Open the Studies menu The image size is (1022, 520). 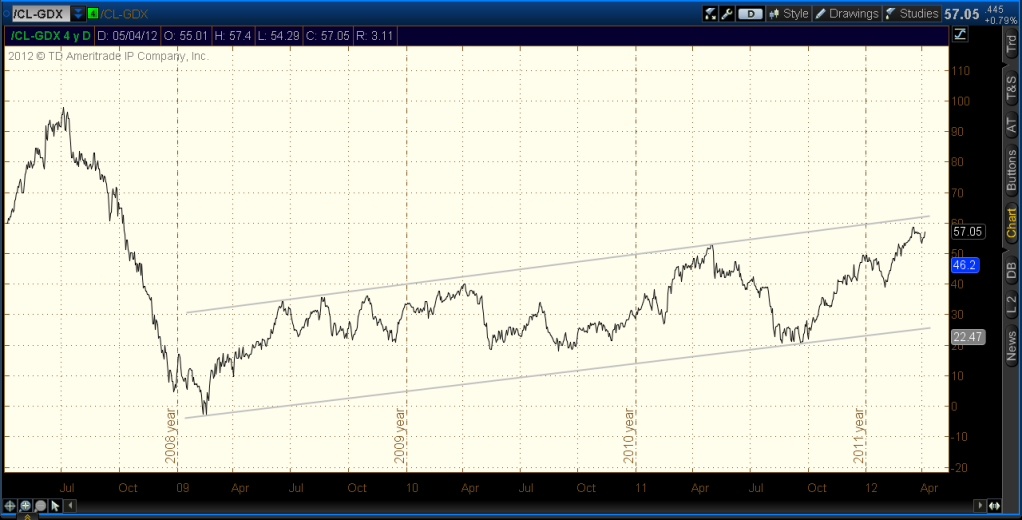coord(911,14)
